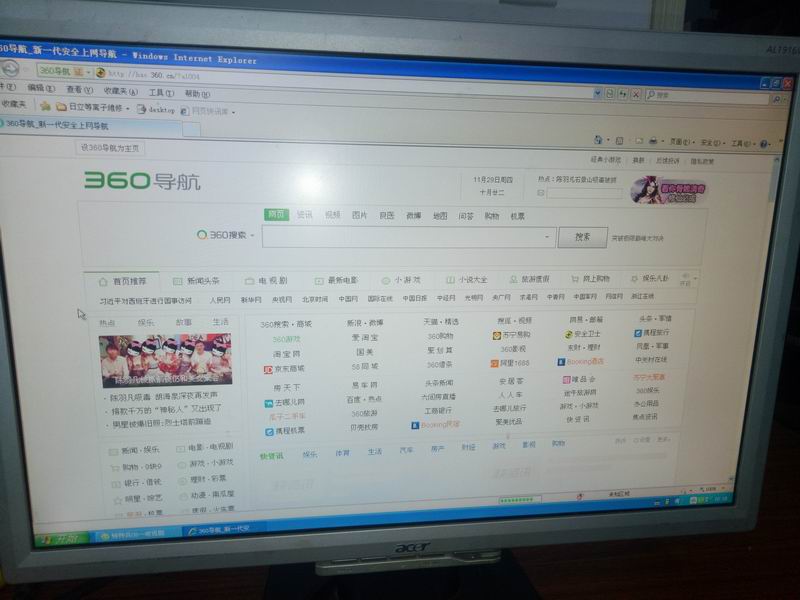Click the green zoom progress bar in status bar
The image size is (800, 600).
click(519, 500)
